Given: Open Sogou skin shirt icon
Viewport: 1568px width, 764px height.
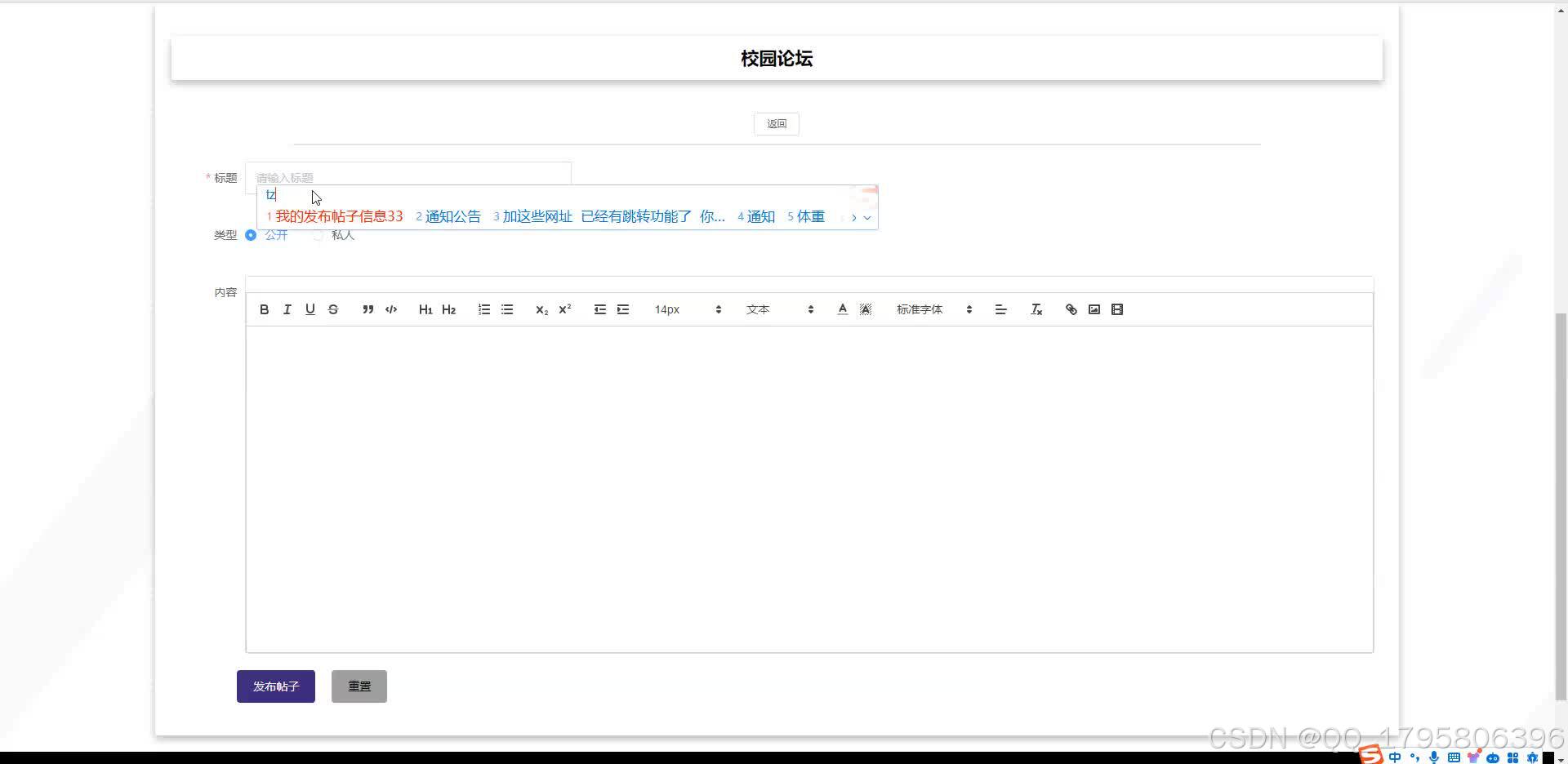Looking at the screenshot, I should [x=1473, y=757].
